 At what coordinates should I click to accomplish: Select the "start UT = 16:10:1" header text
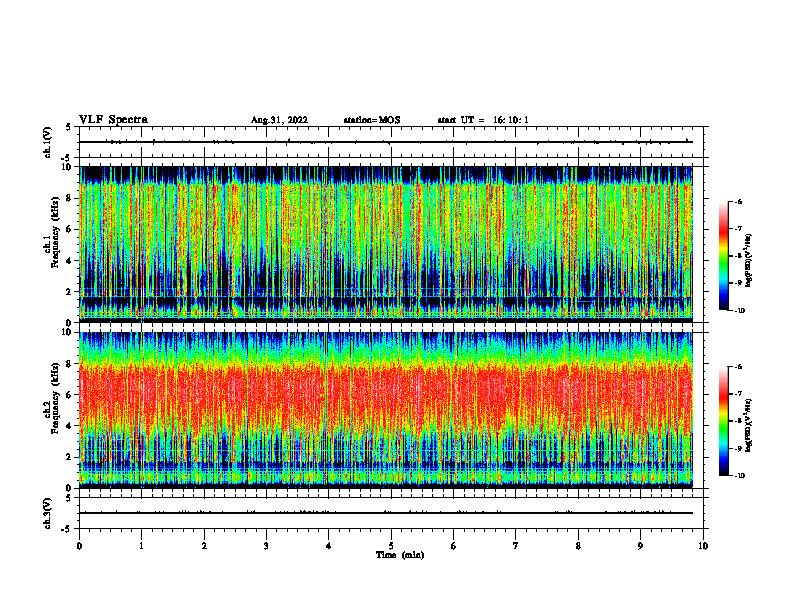click(483, 120)
